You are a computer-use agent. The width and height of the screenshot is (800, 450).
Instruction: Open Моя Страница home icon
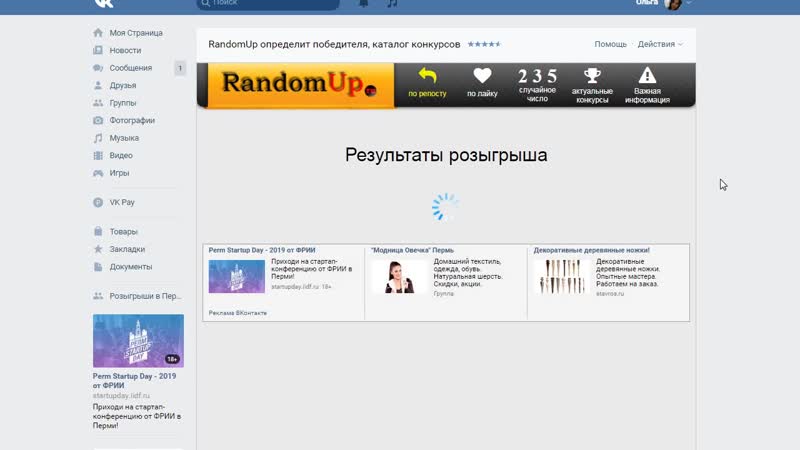click(x=98, y=33)
